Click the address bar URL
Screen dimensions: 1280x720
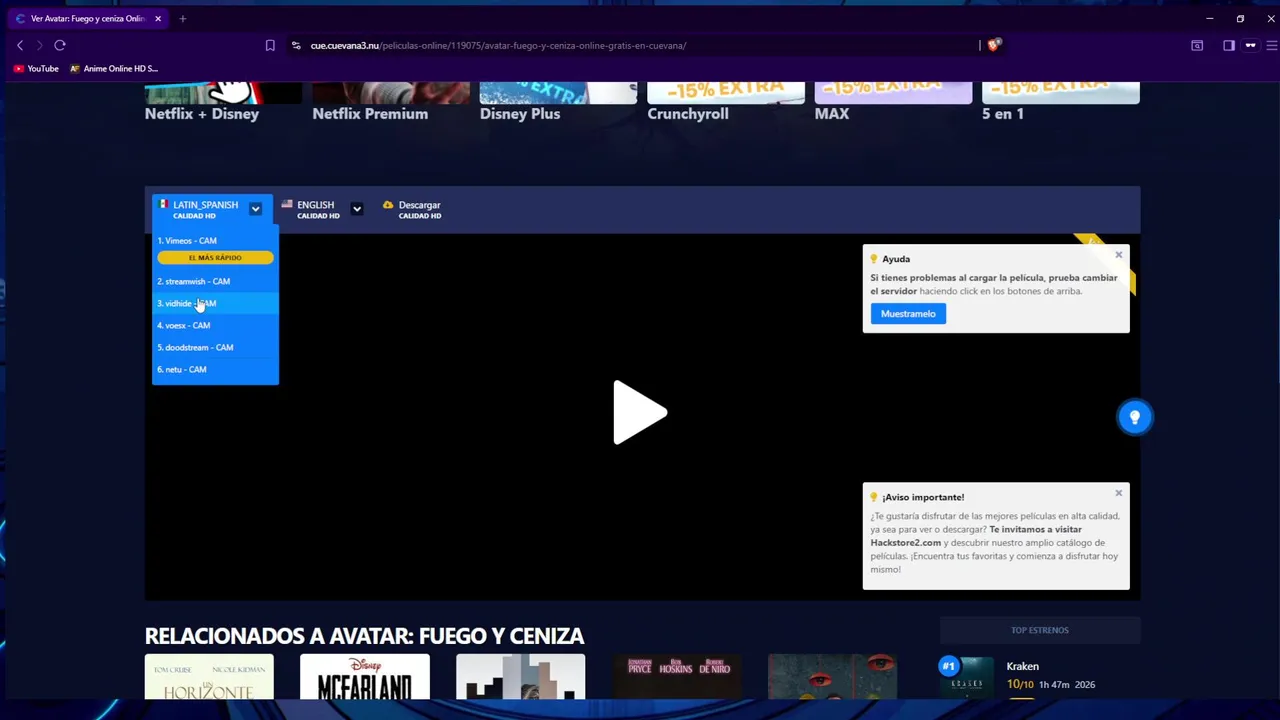[x=498, y=45]
